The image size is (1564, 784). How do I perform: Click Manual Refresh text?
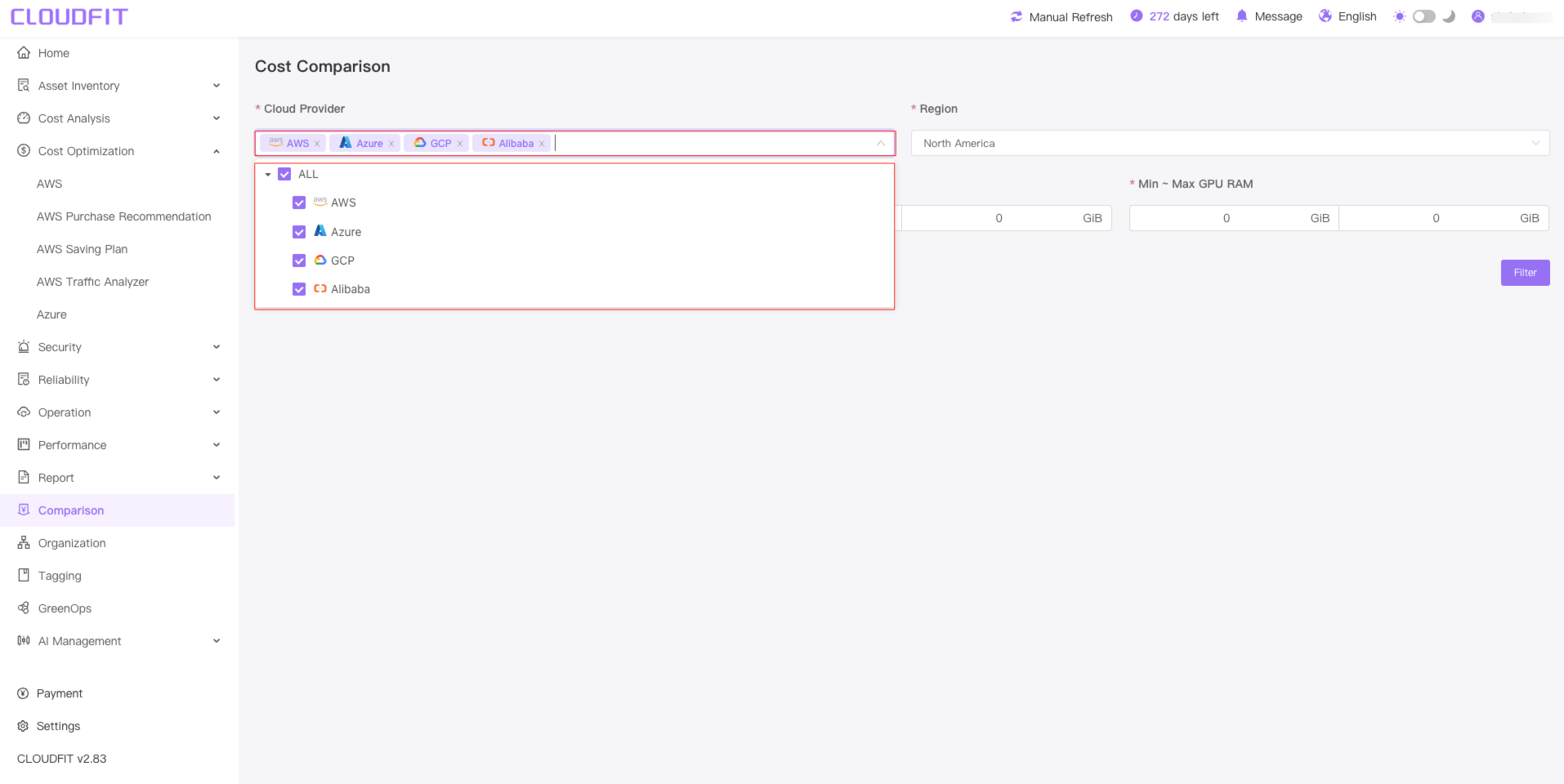coord(1070,17)
